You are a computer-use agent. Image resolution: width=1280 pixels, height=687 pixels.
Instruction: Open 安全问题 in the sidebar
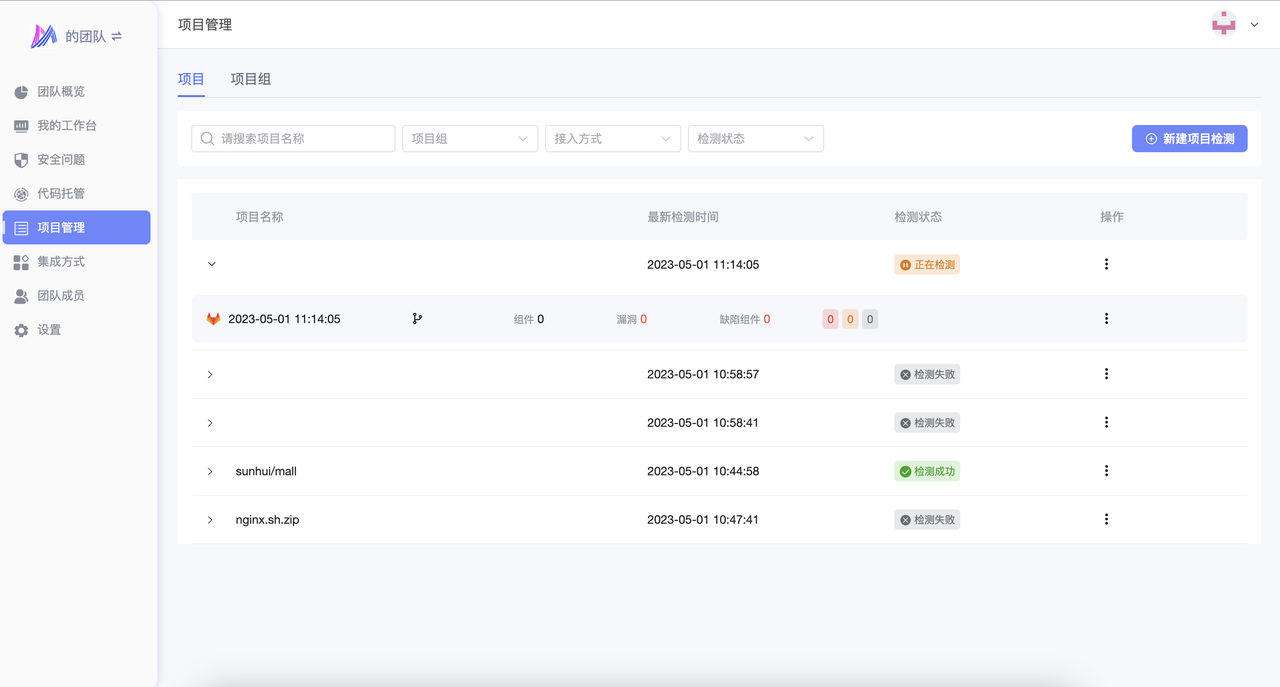pos(61,160)
